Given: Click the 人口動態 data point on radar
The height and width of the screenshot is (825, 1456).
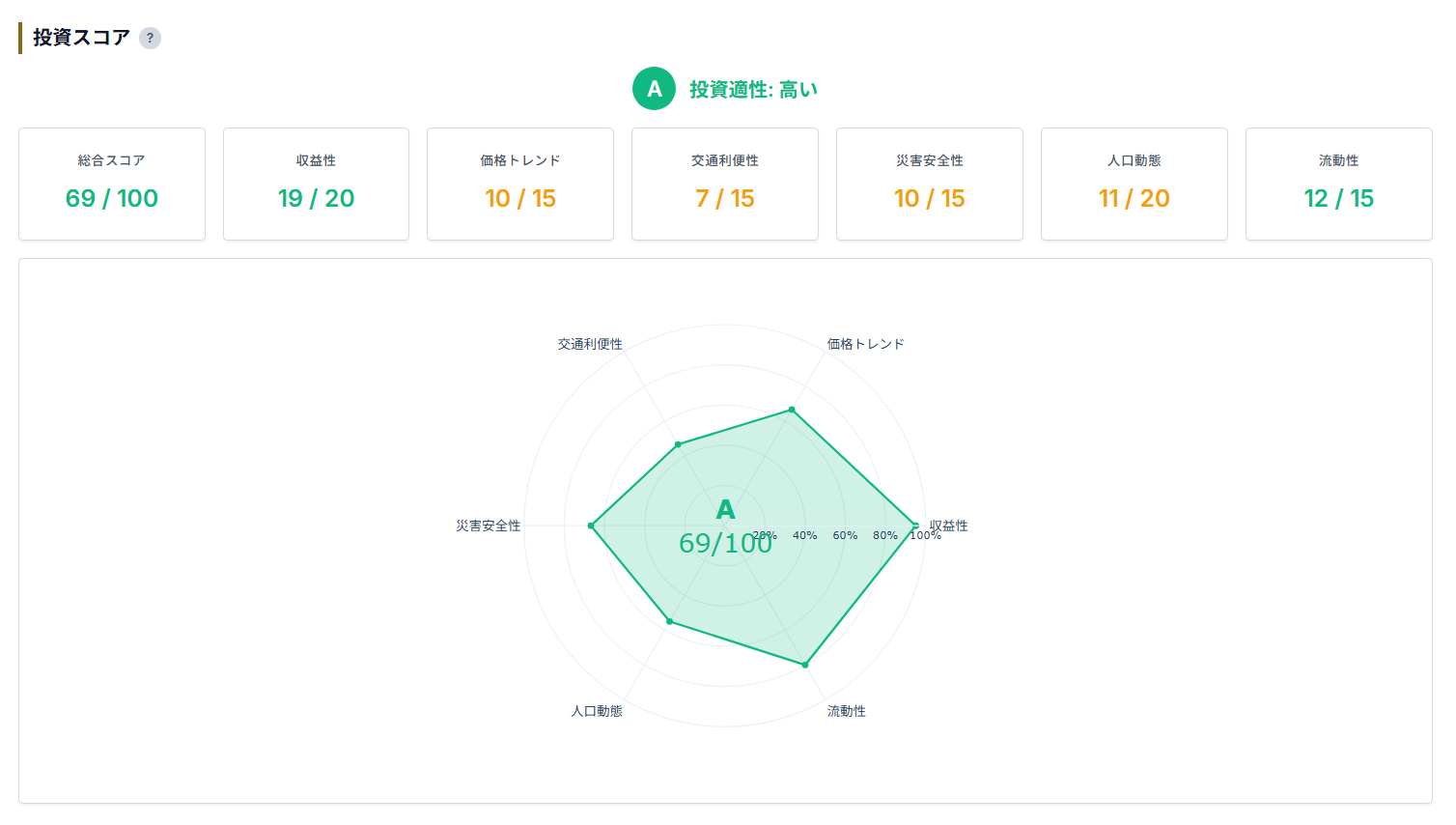Looking at the screenshot, I should 669,621.
